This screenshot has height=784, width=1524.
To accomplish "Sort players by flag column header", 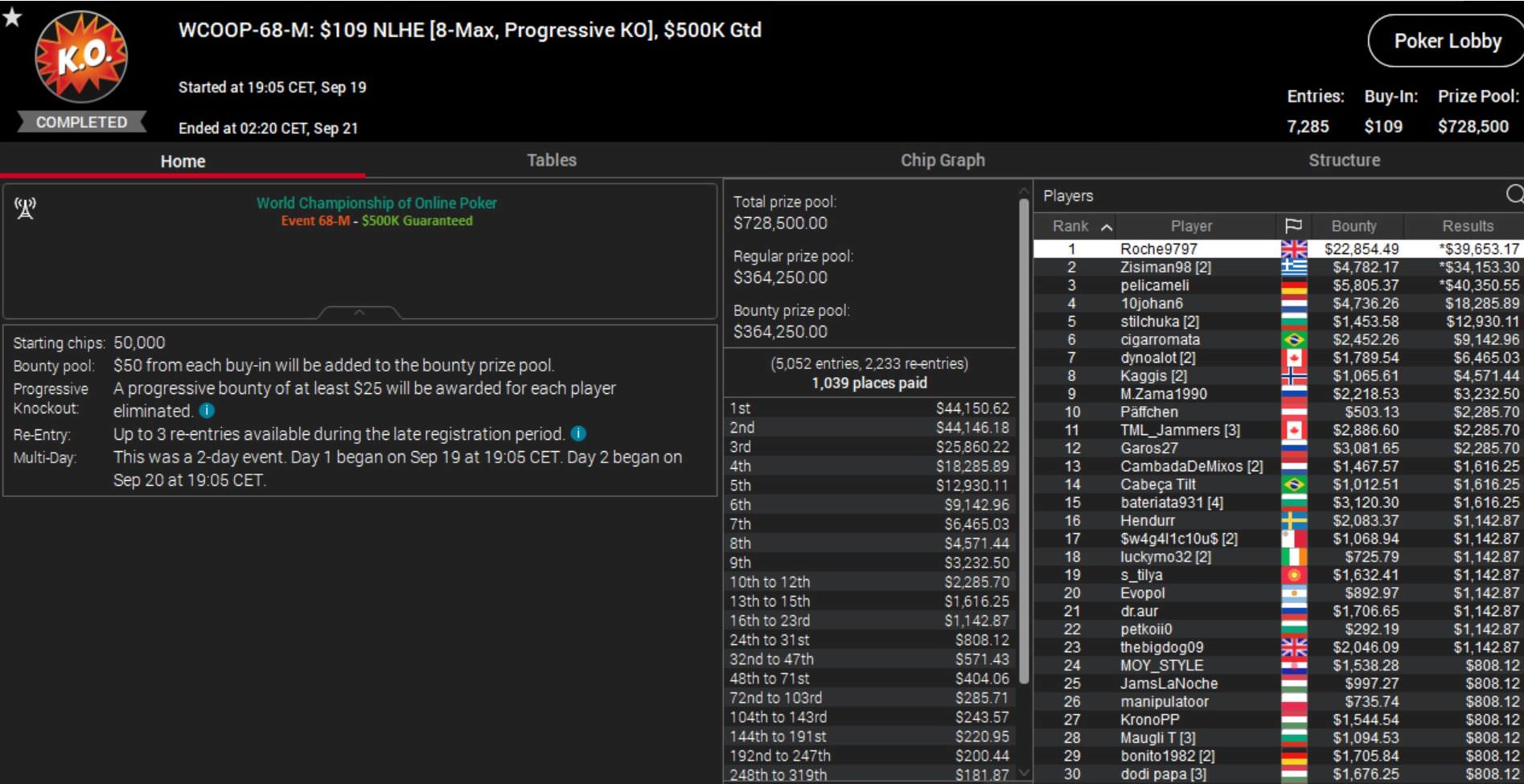I will click(x=1293, y=226).
